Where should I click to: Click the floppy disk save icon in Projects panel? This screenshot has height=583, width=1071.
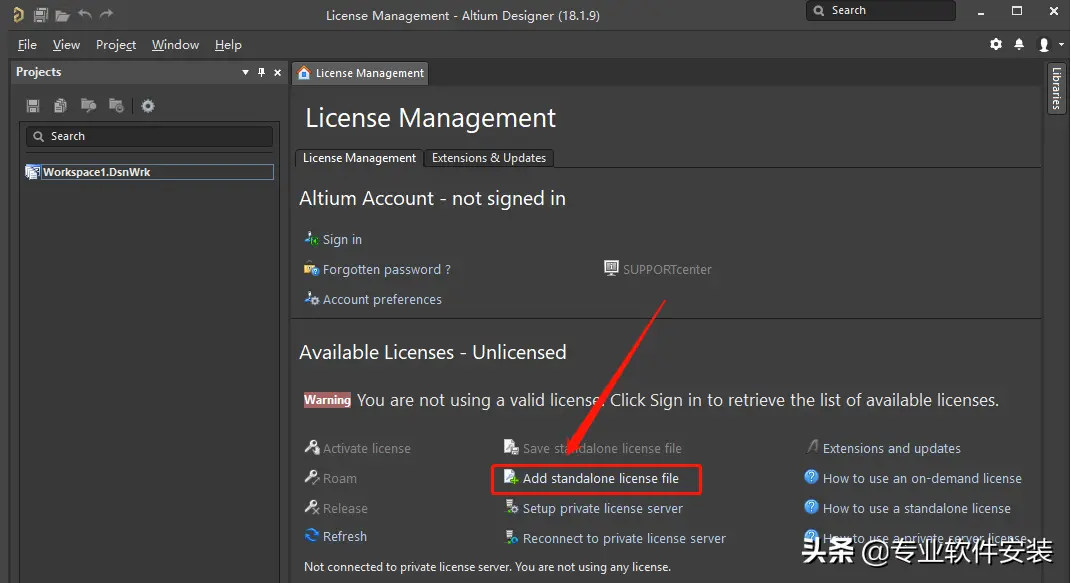pos(33,106)
